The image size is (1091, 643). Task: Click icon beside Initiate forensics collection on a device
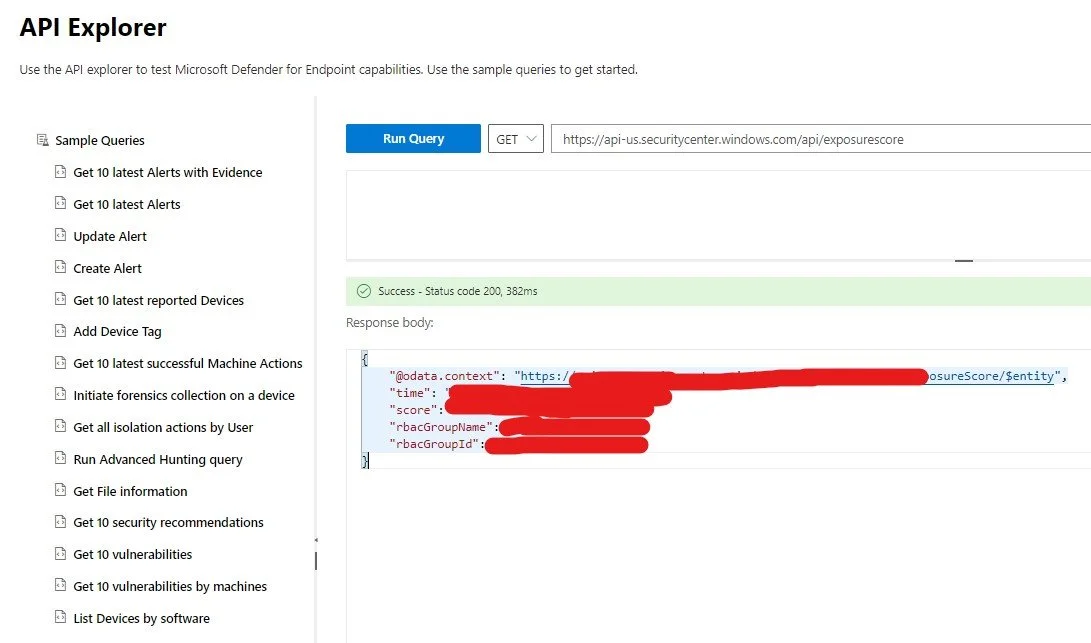pos(61,395)
